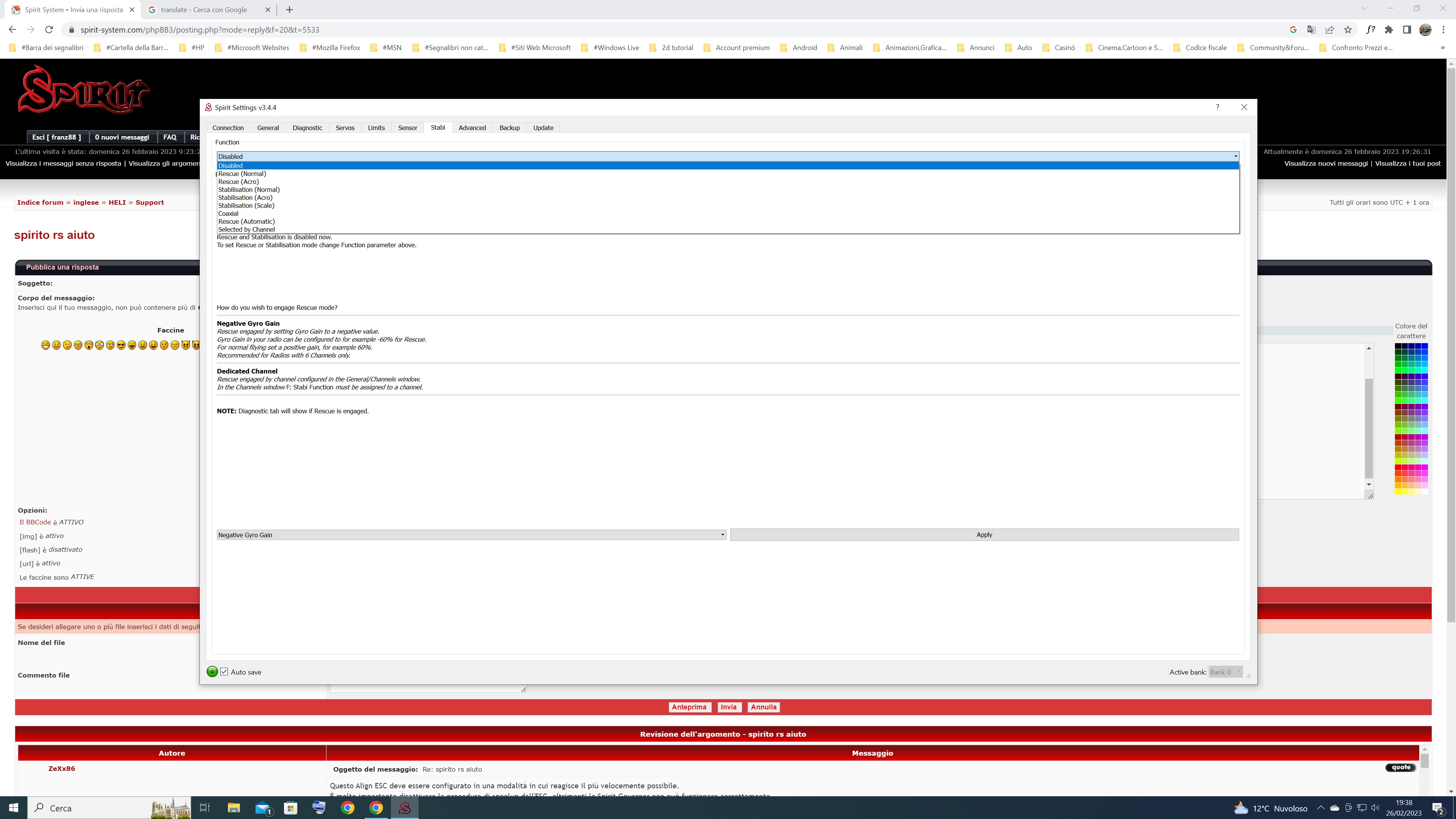Open the Advanced tab
Viewport: 1456px width, 819px height.
(472, 128)
